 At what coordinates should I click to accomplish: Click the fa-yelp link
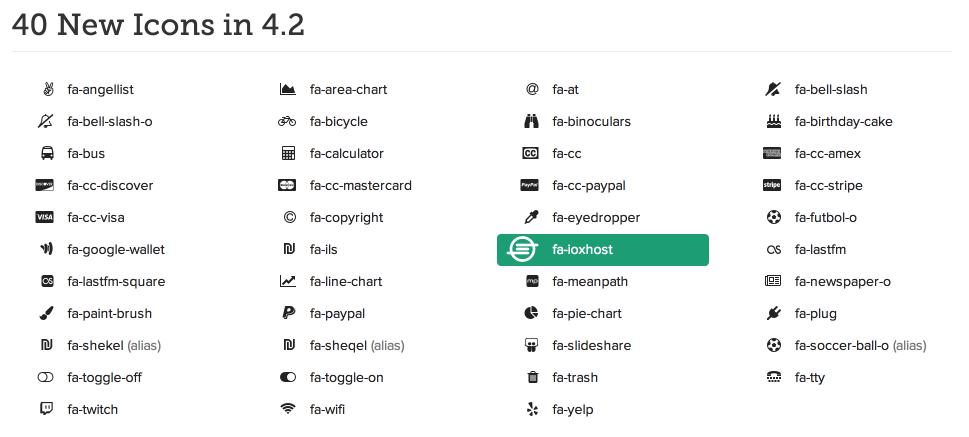(x=573, y=410)
